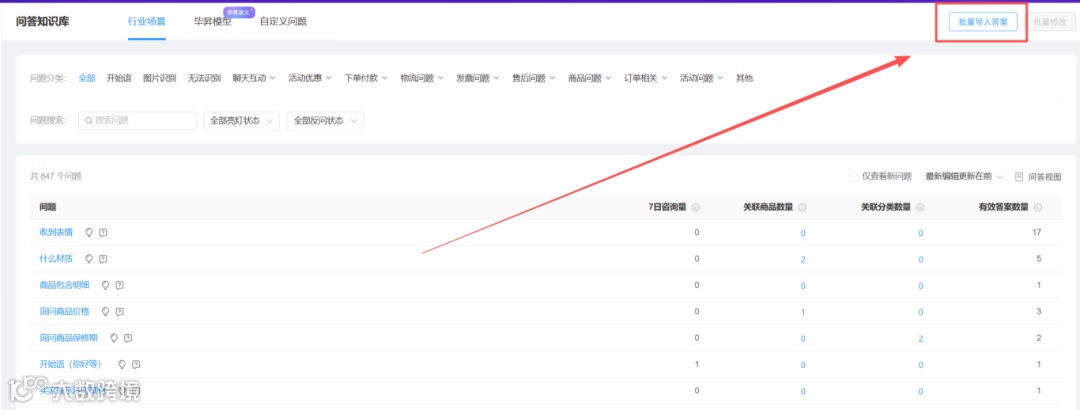
Task: Click linked product count 2 for 什么材质
Action: click(x=803, y=260)
